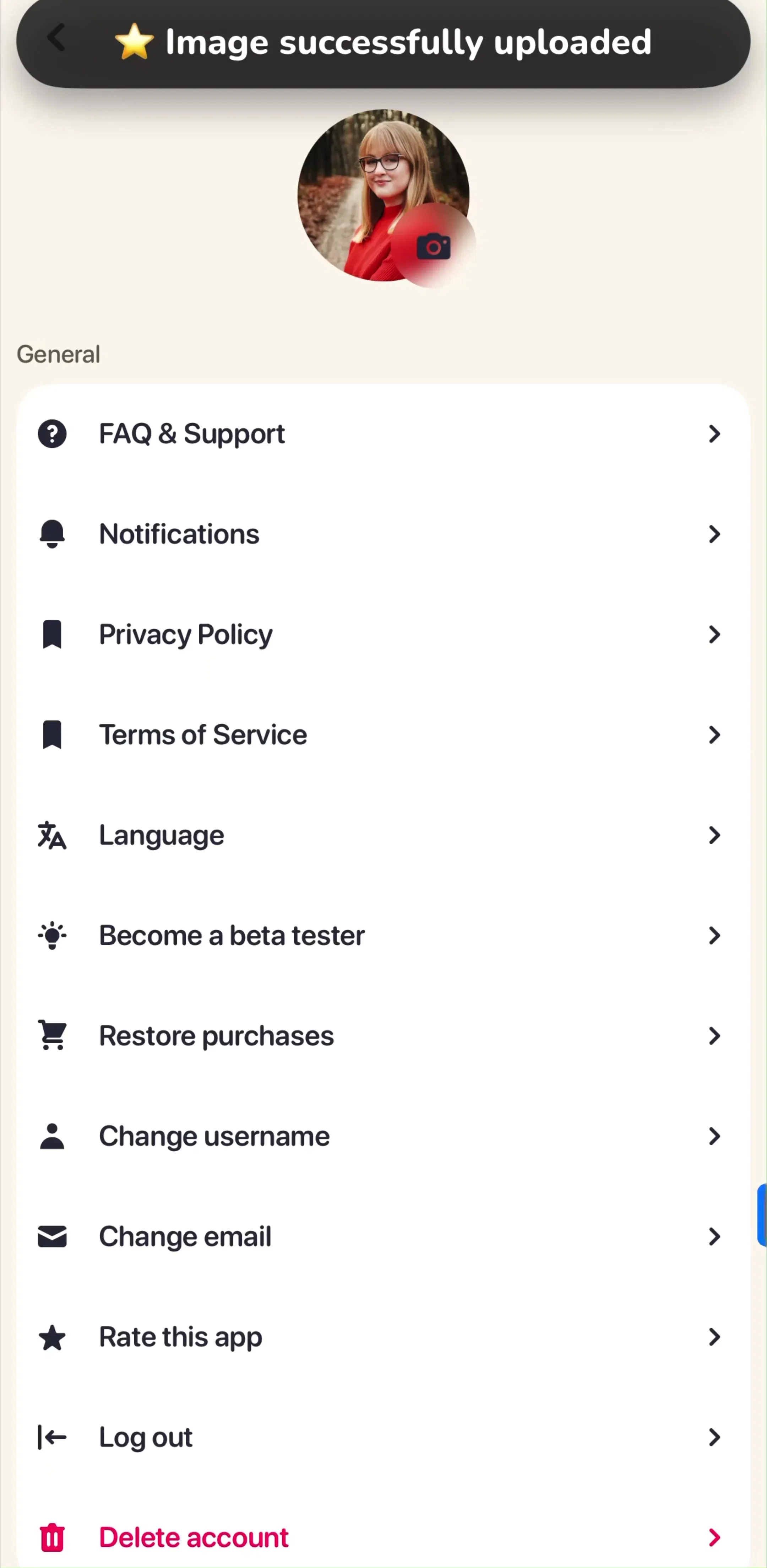Tap the camera icon on profile photo
This screenshot has width=767, height=1568.
pyautogui.click(x=433, y=246)
